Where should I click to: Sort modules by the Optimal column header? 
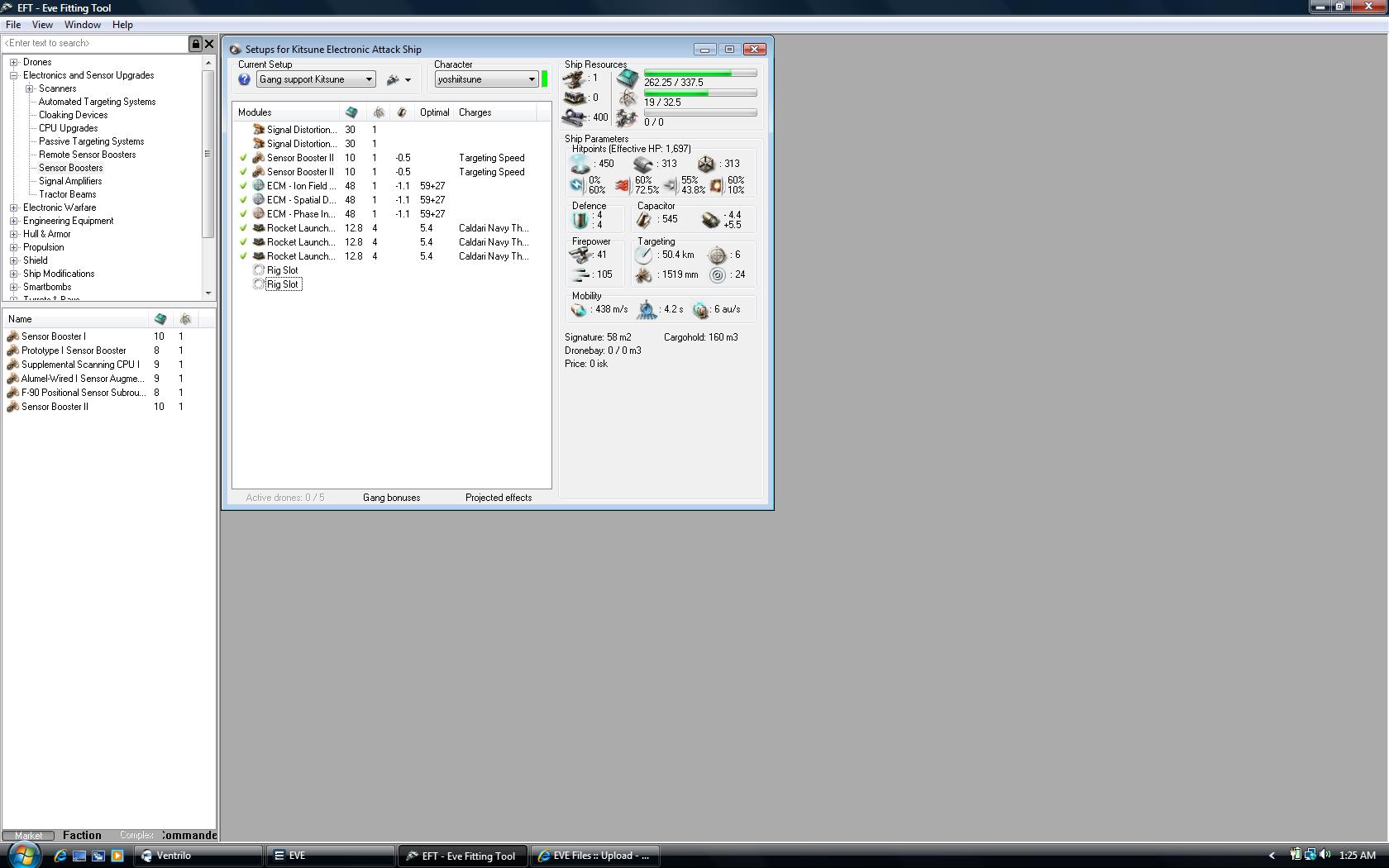point(435,112)
